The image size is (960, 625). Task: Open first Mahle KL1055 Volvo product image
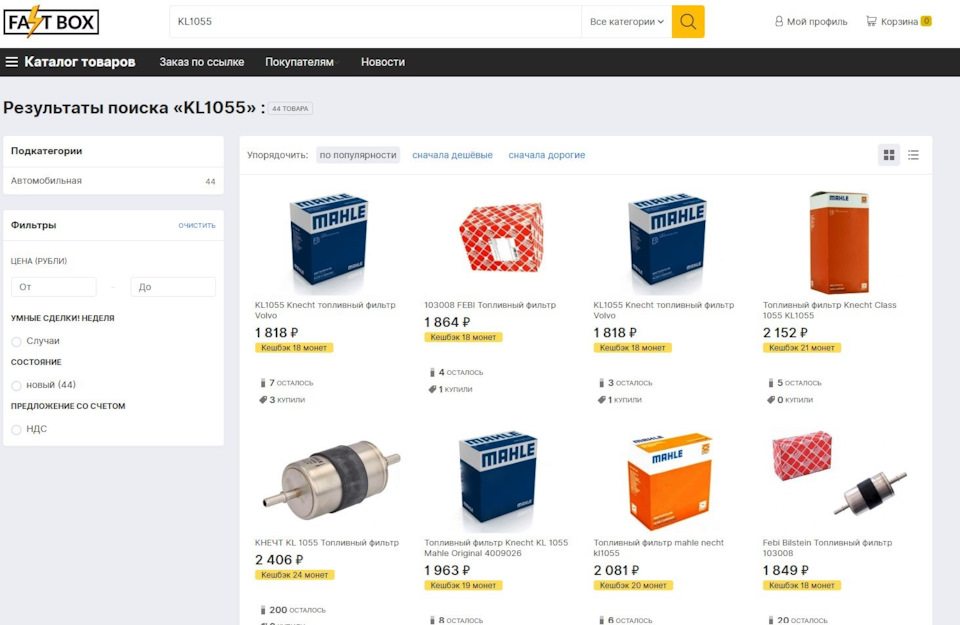tap(328, 242)
